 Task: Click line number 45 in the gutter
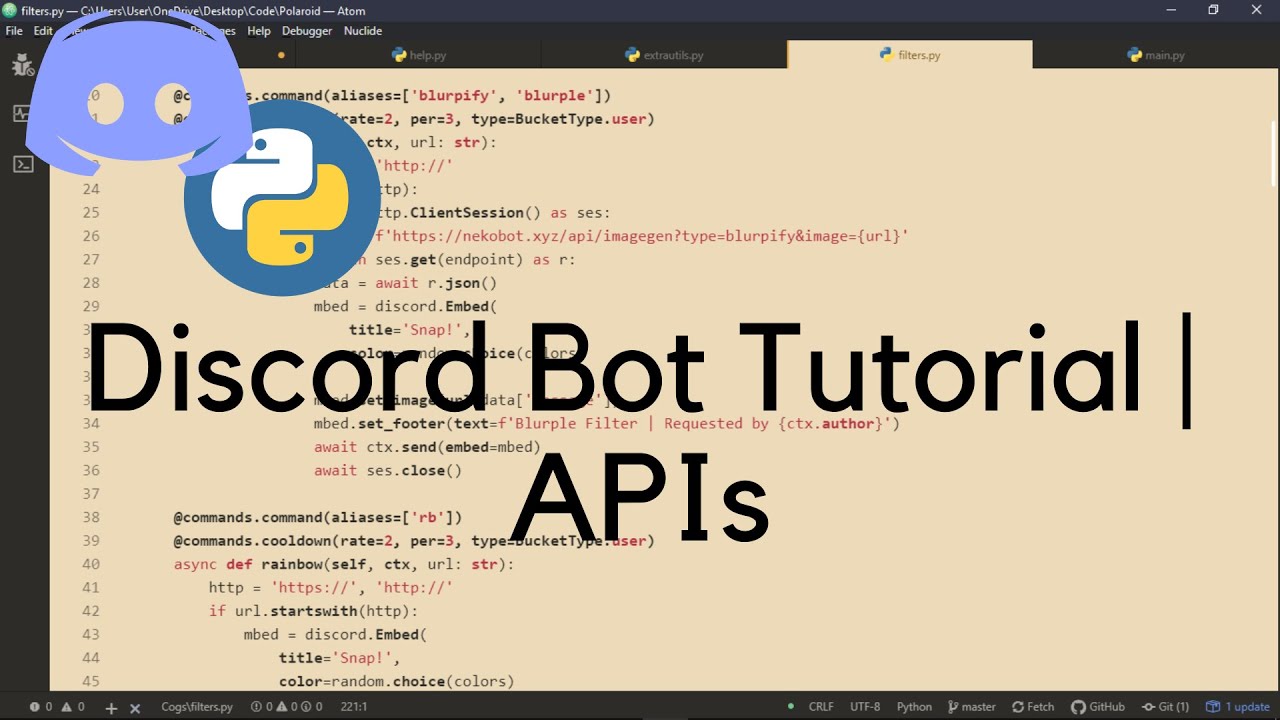coord(91,681)
